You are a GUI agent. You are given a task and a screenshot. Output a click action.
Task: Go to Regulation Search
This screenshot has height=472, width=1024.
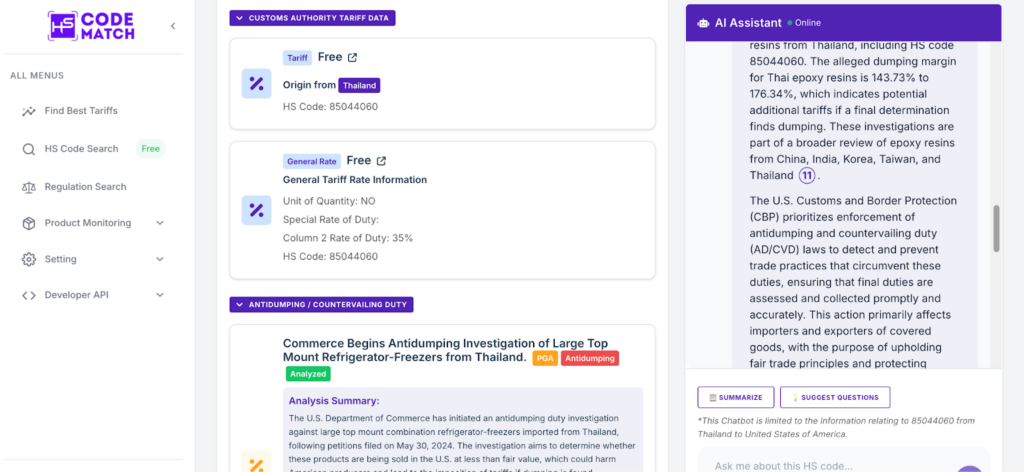point(86,187)
